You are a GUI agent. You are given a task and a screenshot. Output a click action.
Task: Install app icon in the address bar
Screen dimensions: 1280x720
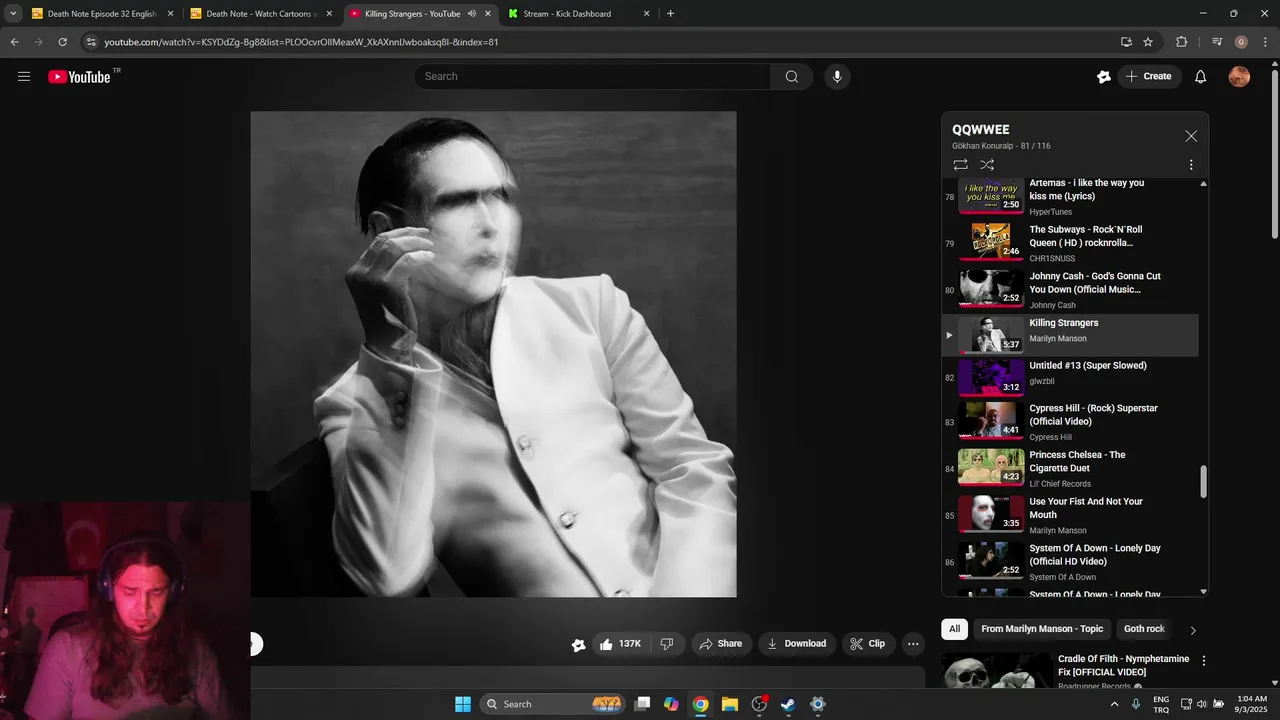pos(1126,42)
